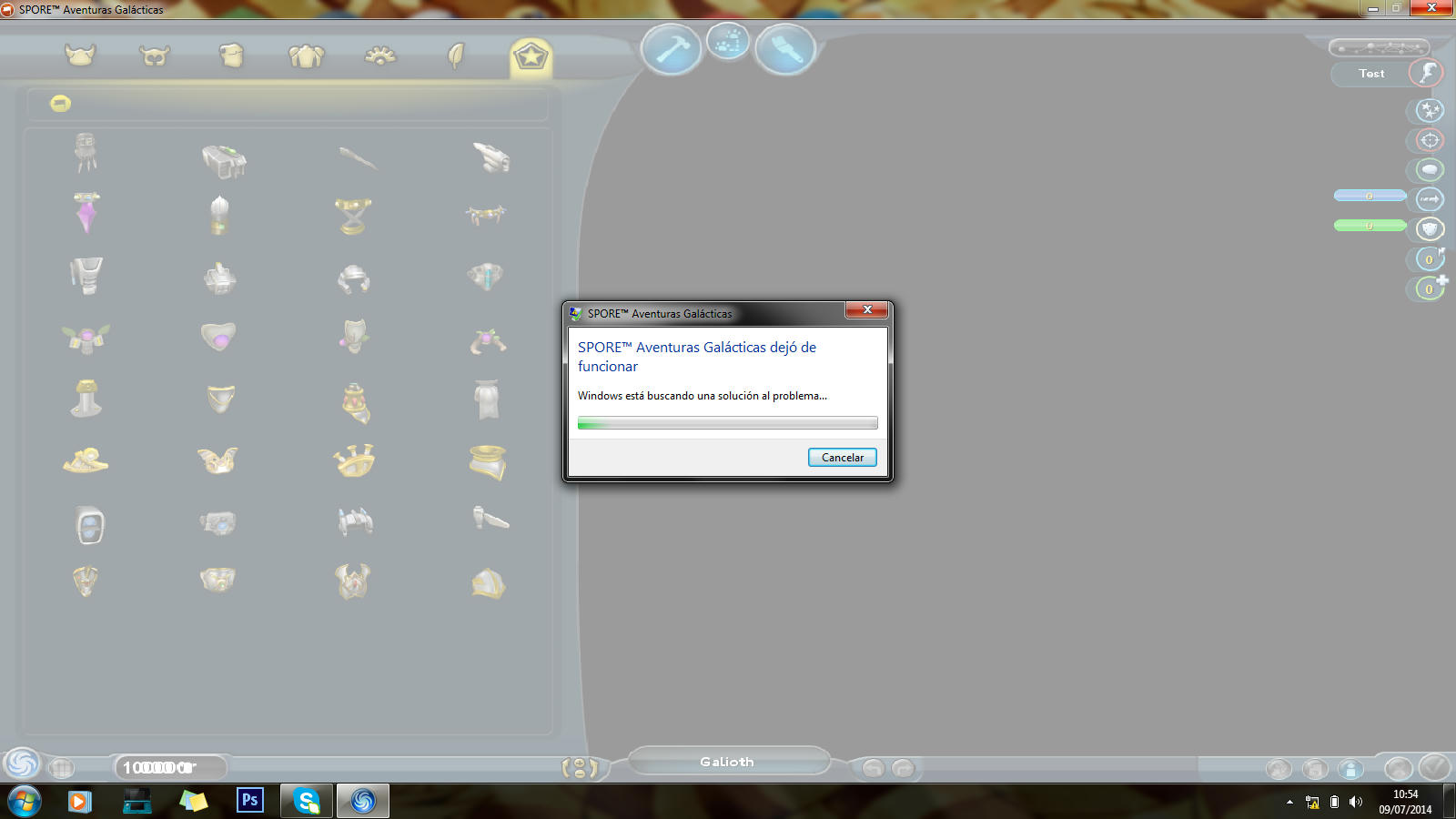Pick the gold-brimmed white hat part
The width and height of the screenshot is (1456, 819).
pyautogui.click(x=488, y=462)
